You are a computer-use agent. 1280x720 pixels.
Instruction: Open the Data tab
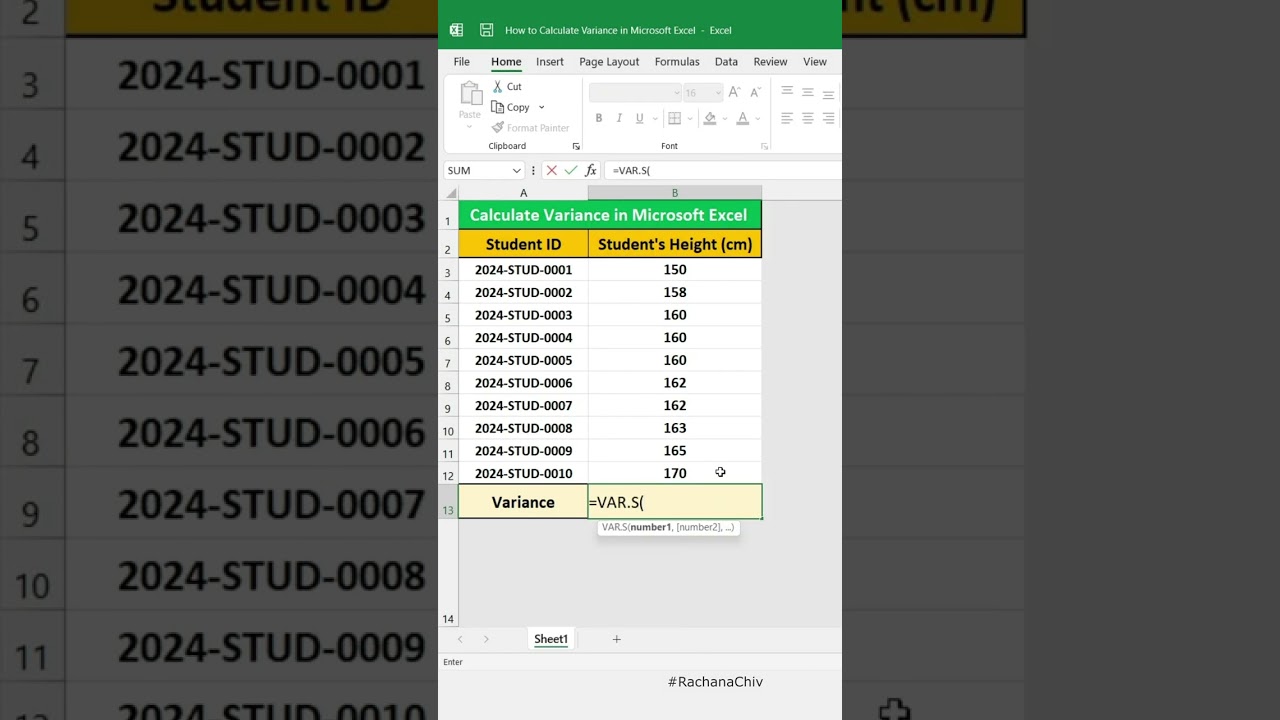[x=726, y=62]
